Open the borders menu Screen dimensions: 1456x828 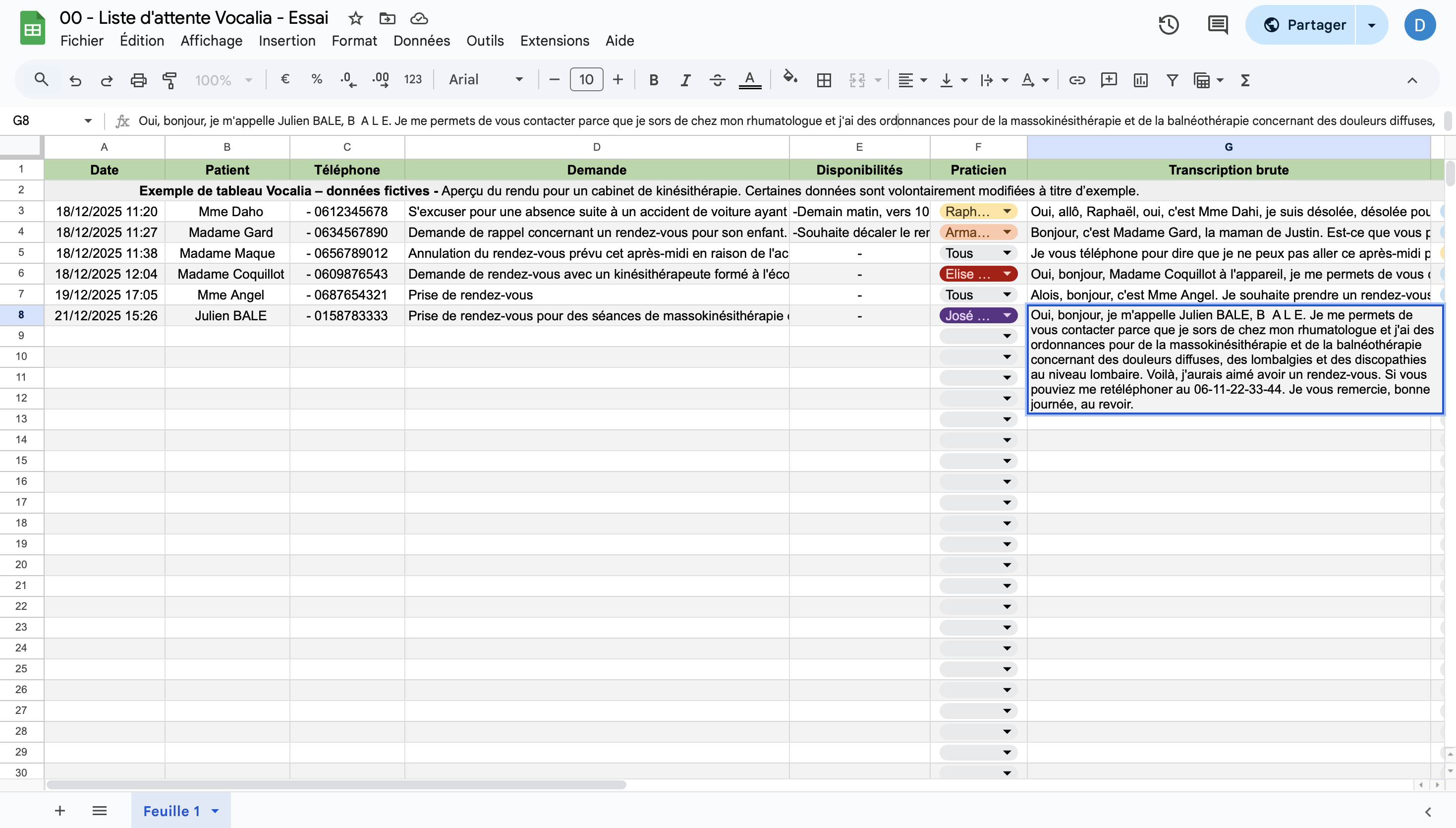(824, 80)
